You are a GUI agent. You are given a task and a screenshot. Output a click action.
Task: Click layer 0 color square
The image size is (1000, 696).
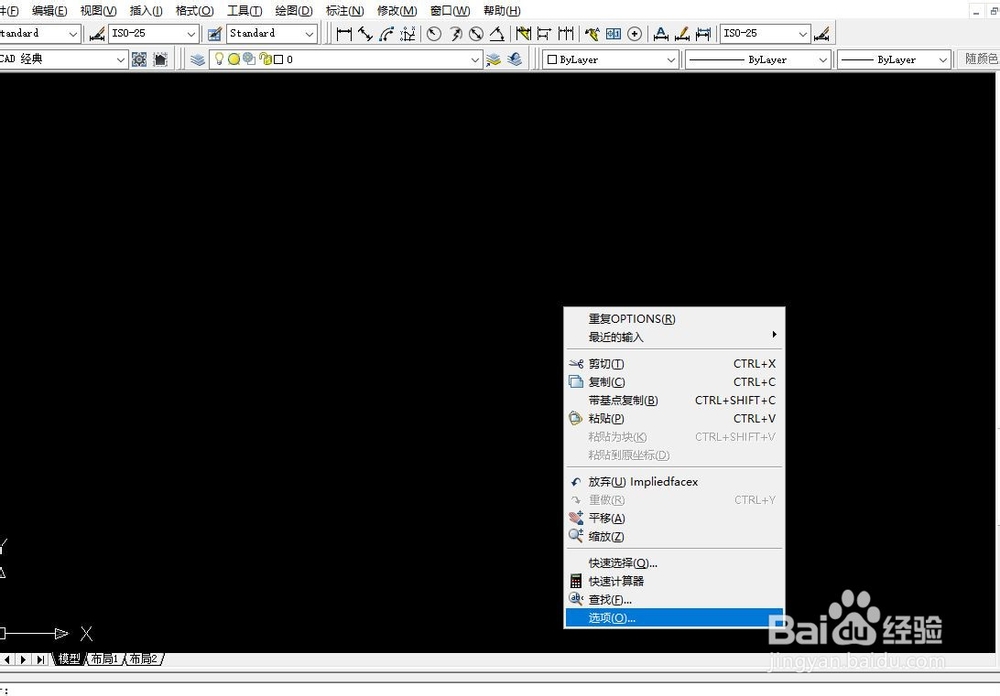point(278,59)
